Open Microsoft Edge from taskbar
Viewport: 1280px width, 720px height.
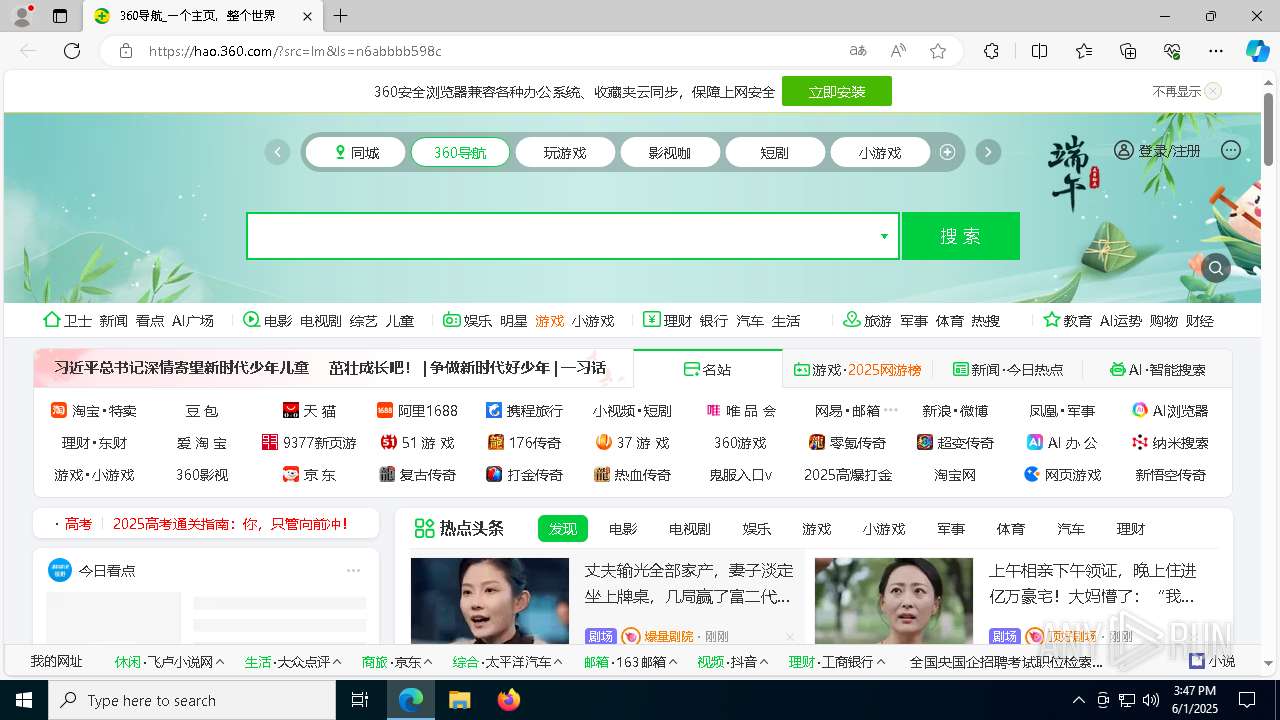coord(411,700)
